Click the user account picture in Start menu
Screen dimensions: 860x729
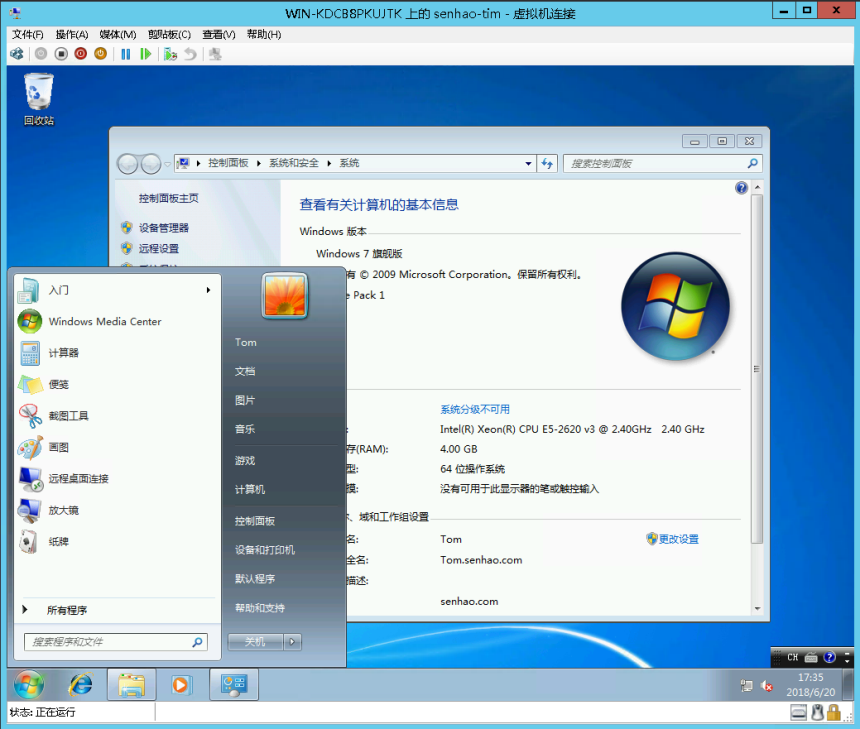point(285,296)
